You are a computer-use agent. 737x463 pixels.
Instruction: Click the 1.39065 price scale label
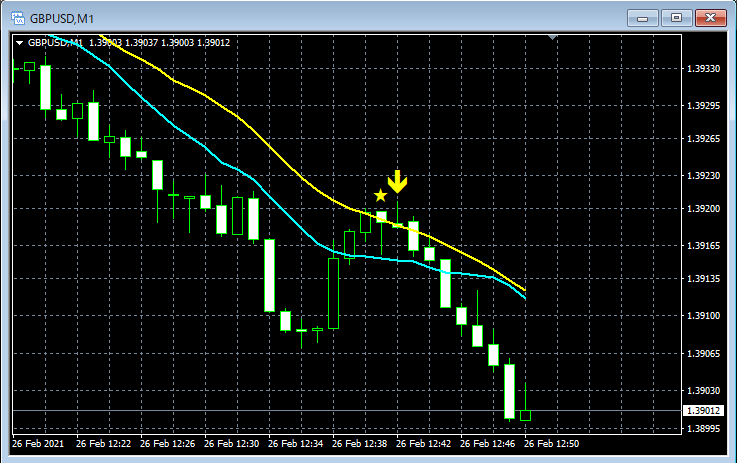coord(703,353)
